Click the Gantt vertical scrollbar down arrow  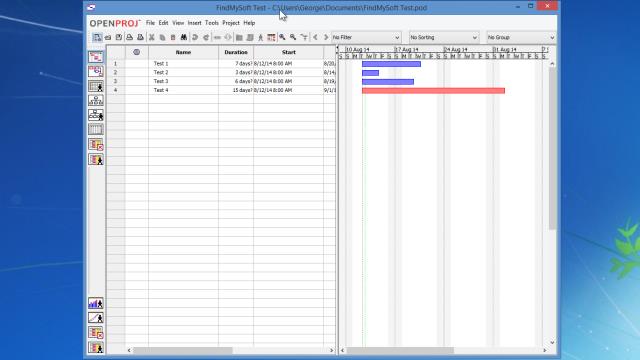[552, 343]
